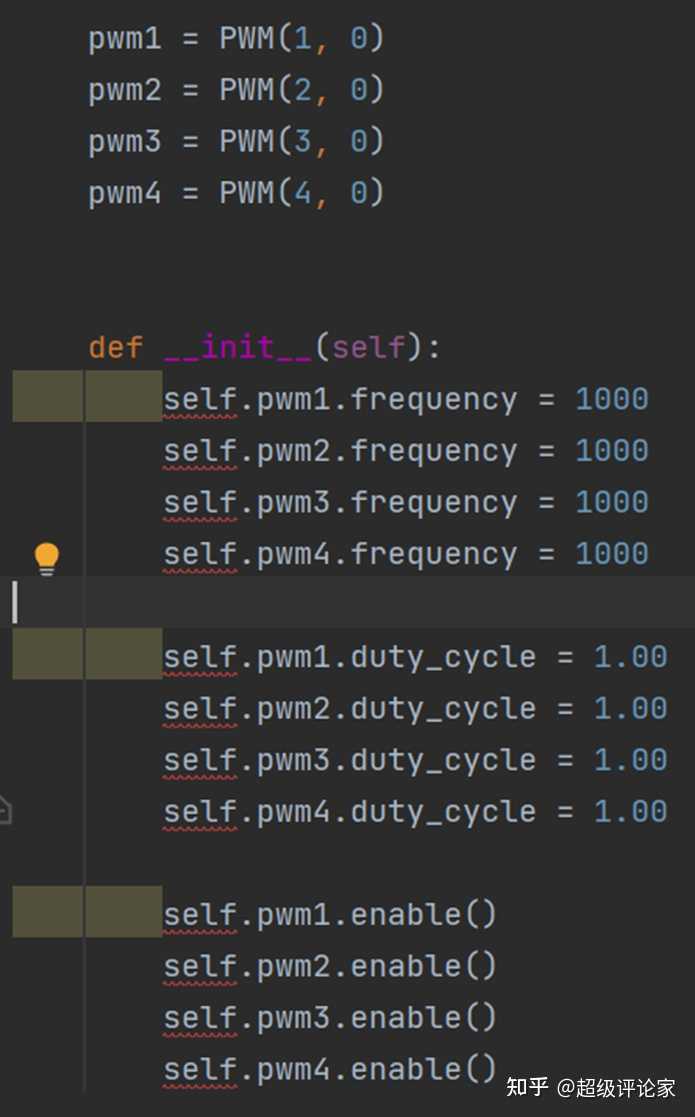Click the def keyword

115,348
